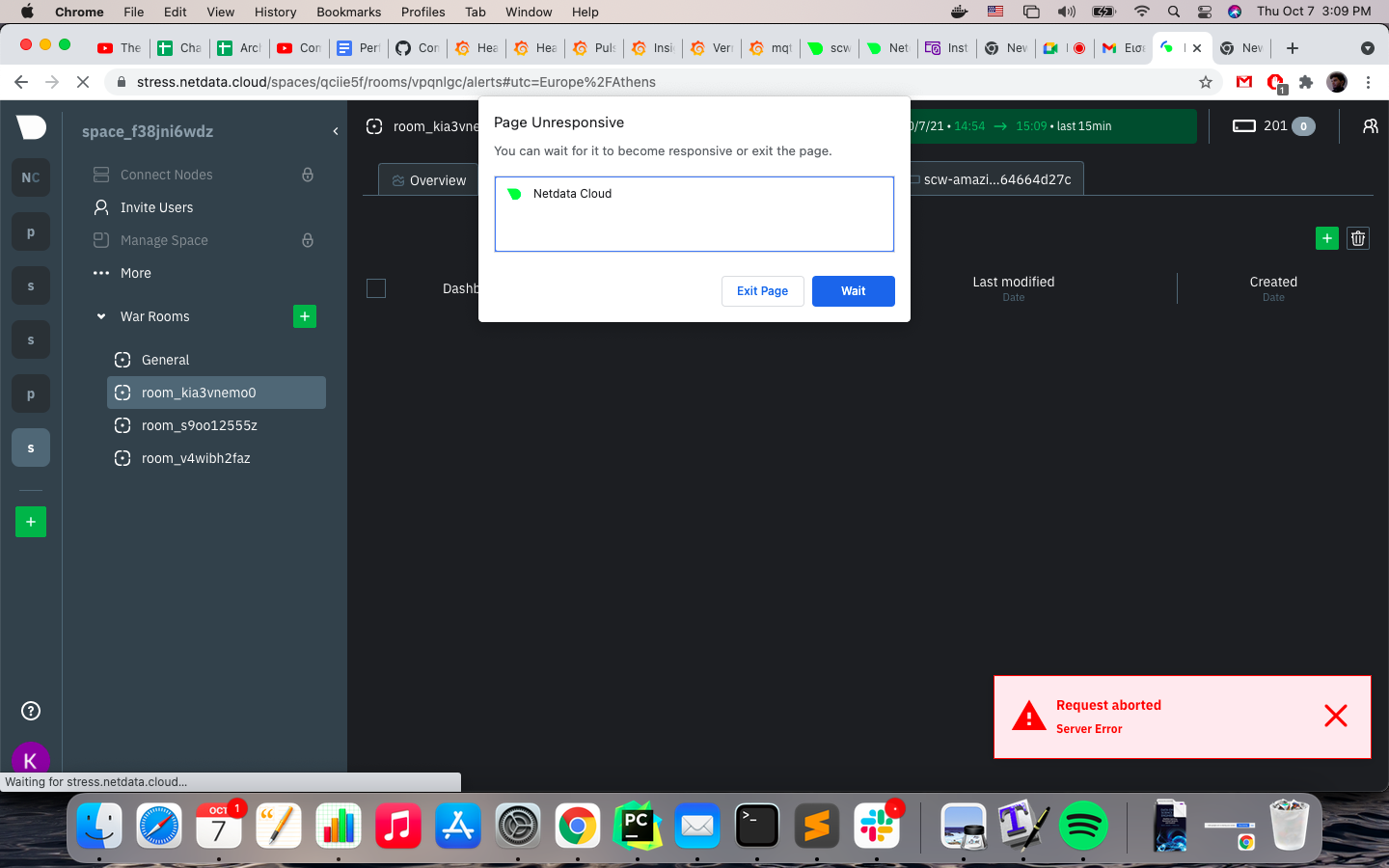
Task: Click the help question mark icon
Action: (30, 711)
